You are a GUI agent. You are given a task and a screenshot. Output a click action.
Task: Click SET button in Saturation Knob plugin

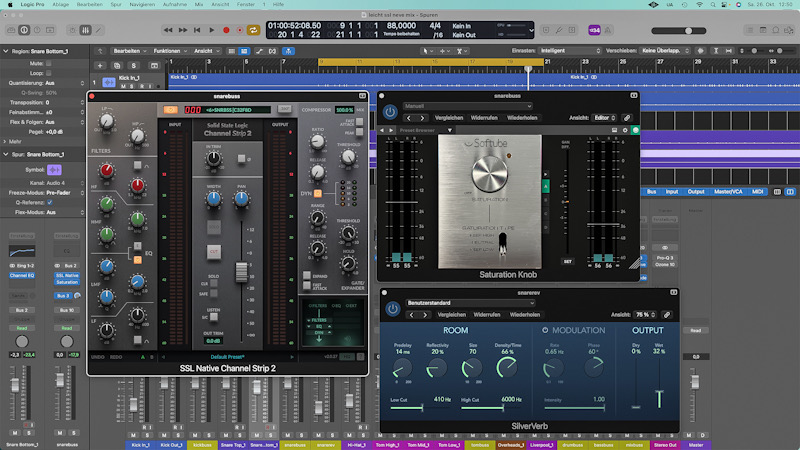(x=567, y=262)
